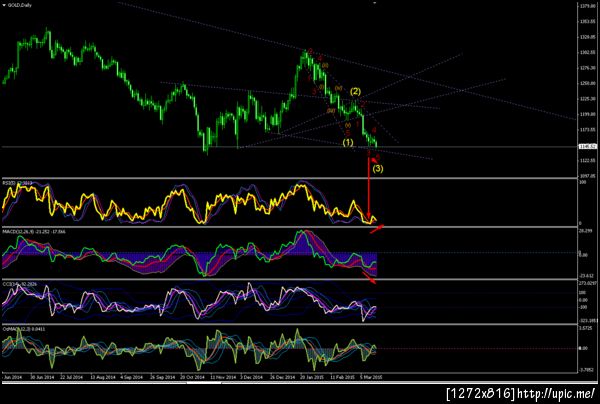Select the yellow (1) wave label
600x404 pixels.
[x=348, y=143]
